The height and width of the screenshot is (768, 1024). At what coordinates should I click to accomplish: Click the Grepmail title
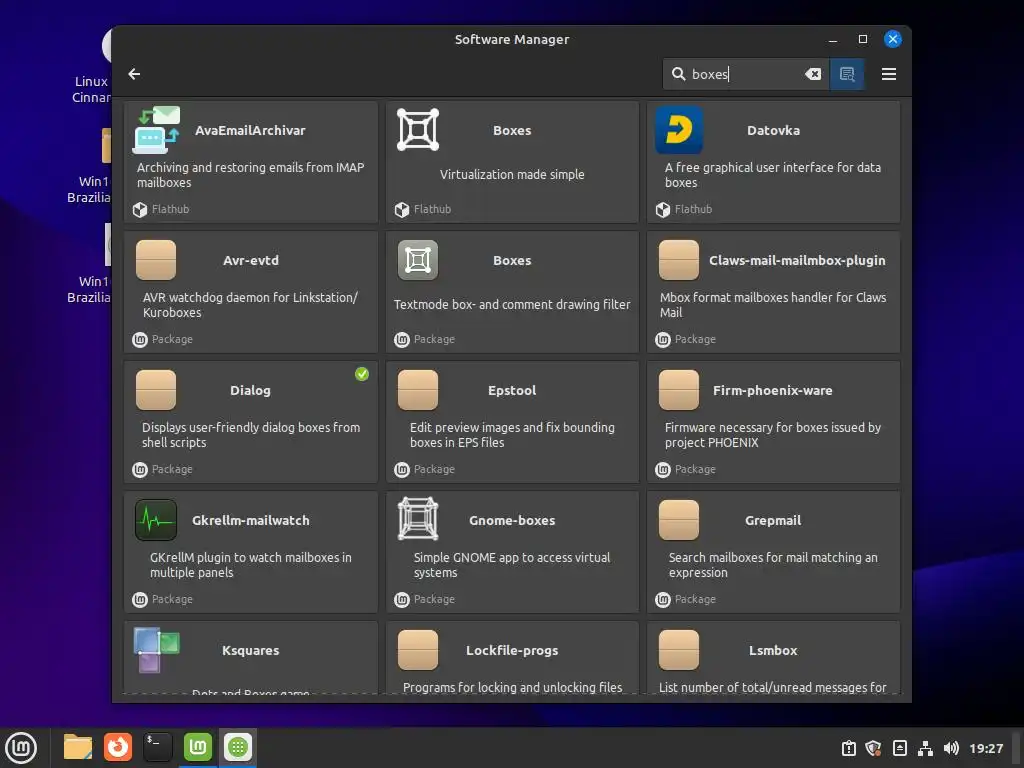[x=773, y=520]
